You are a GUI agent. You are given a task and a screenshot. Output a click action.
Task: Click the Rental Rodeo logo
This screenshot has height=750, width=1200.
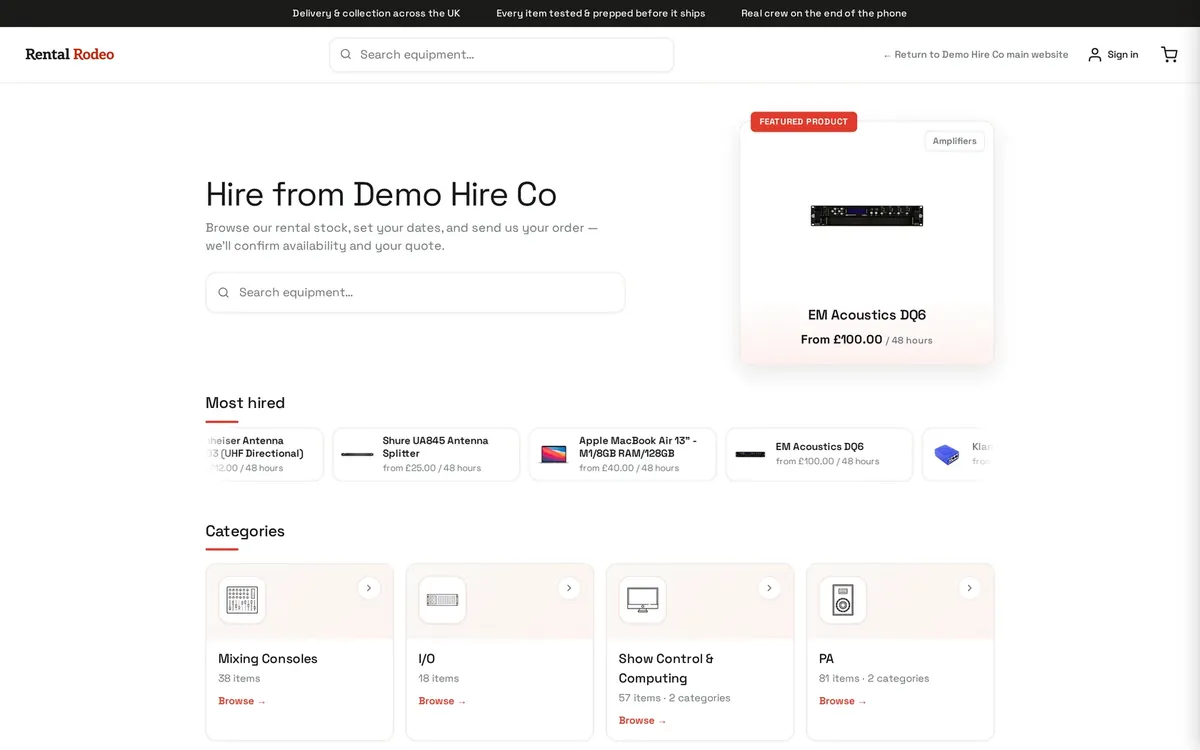pyautogui.click(x=70, y=55)
